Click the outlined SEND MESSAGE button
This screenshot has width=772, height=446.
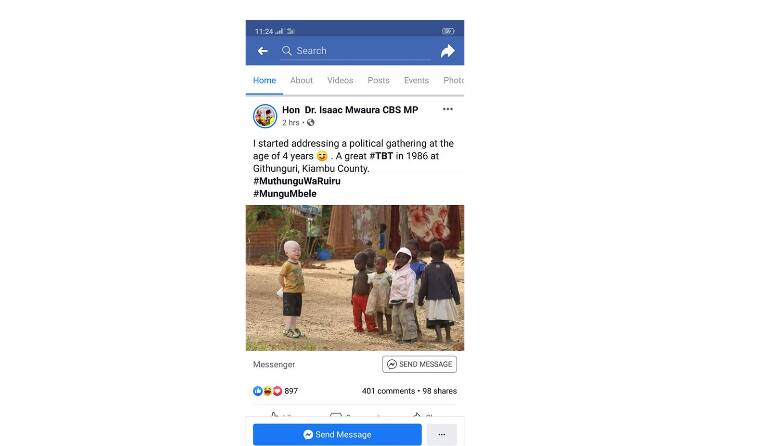coord(419,364)
